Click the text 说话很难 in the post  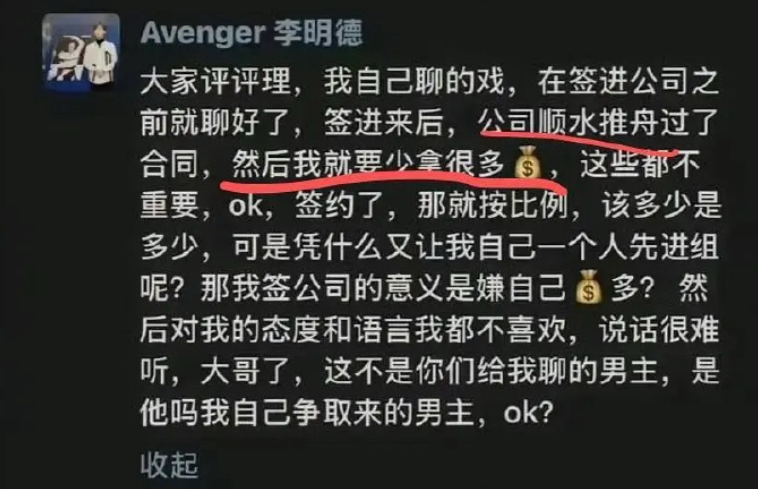point(658,330)
